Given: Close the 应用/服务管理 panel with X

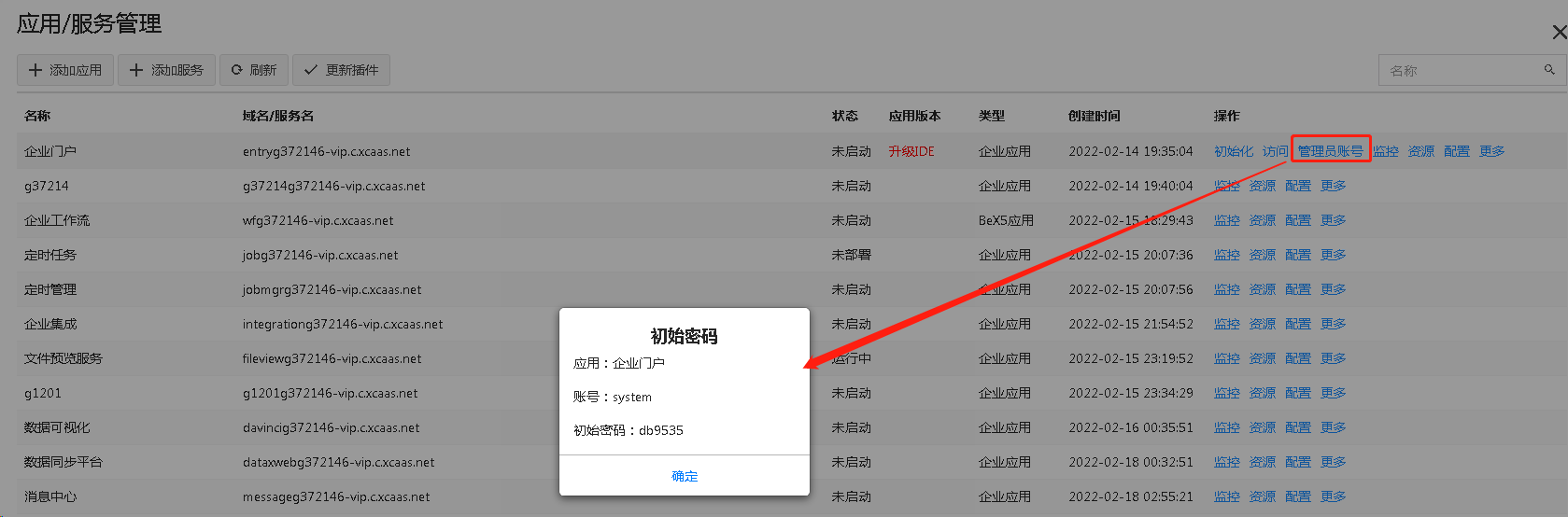Looking at the screenshot, I should (1559, 33).
